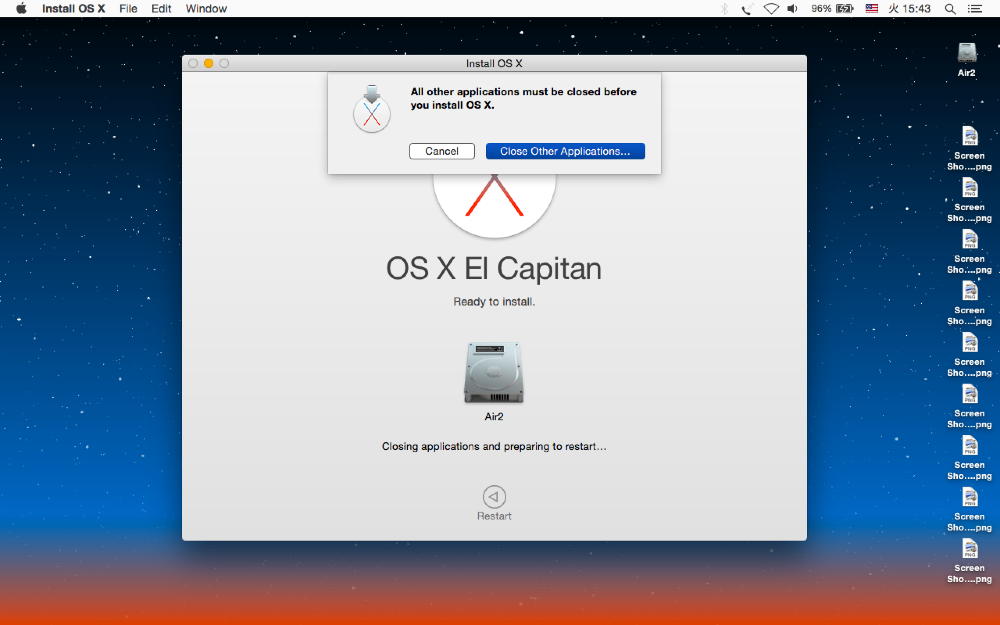The width and height of the screenshot is (1000, 625).
Task: Open the volume control icon
Action: (792, 8)
